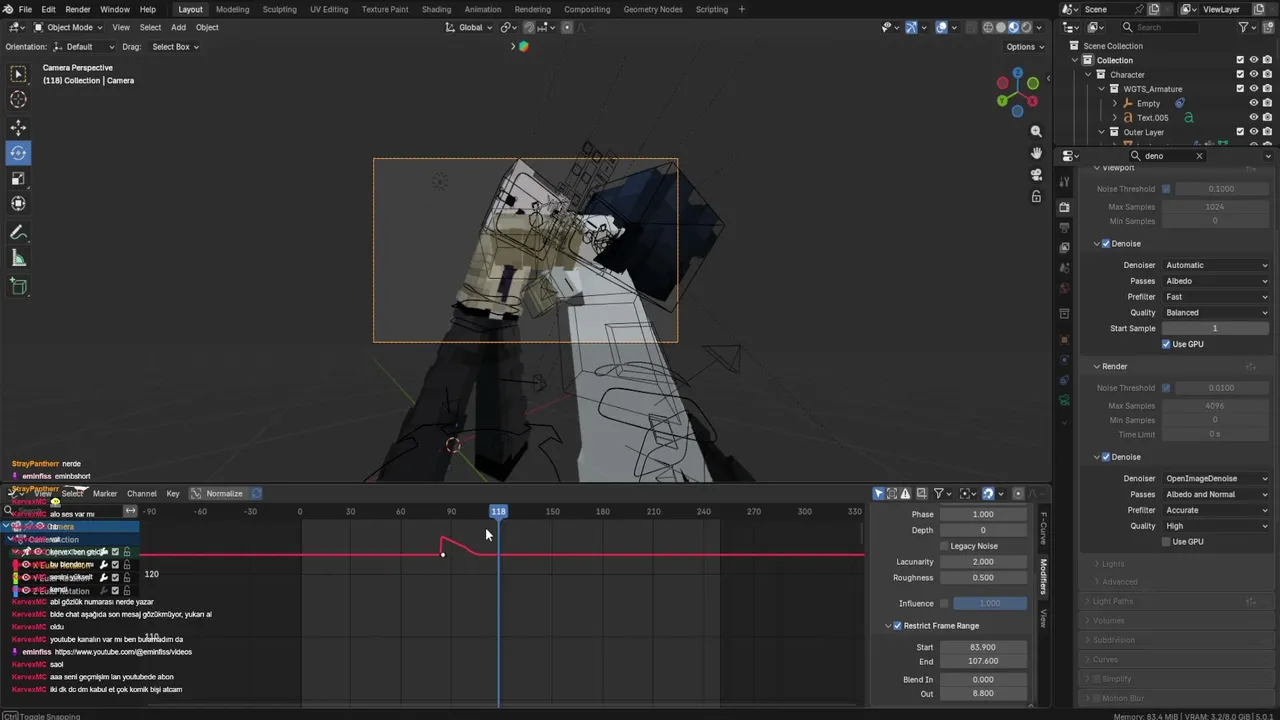Clear the 'deno' property search with X
Screen dimensions: 1280x720
pos(1199,156)
